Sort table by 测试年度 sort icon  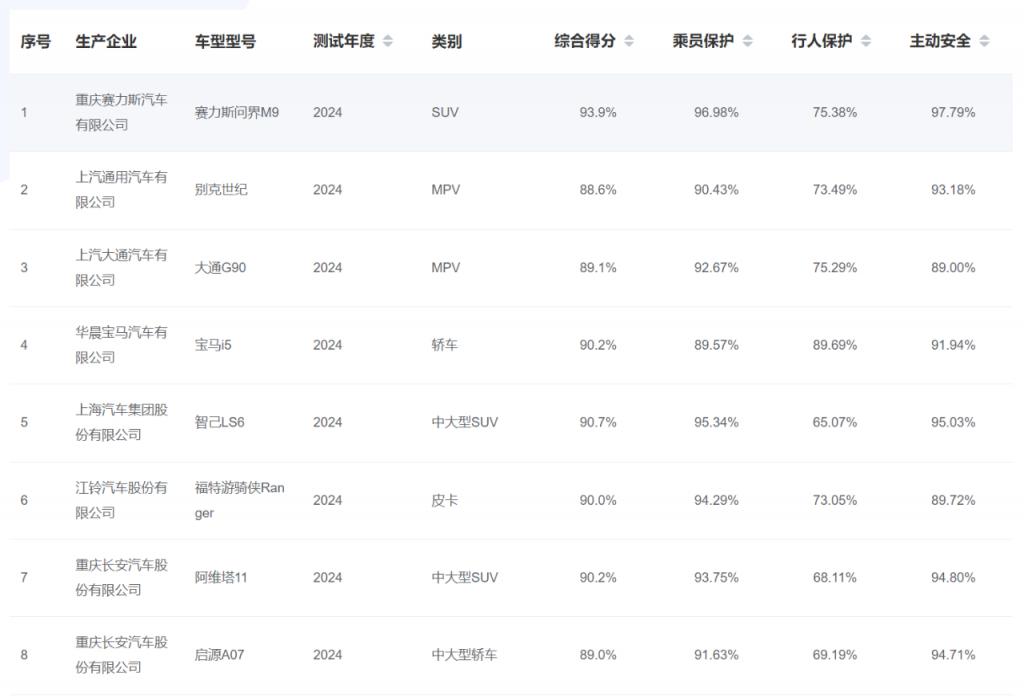pyautogui.click(x=388, y=41)
